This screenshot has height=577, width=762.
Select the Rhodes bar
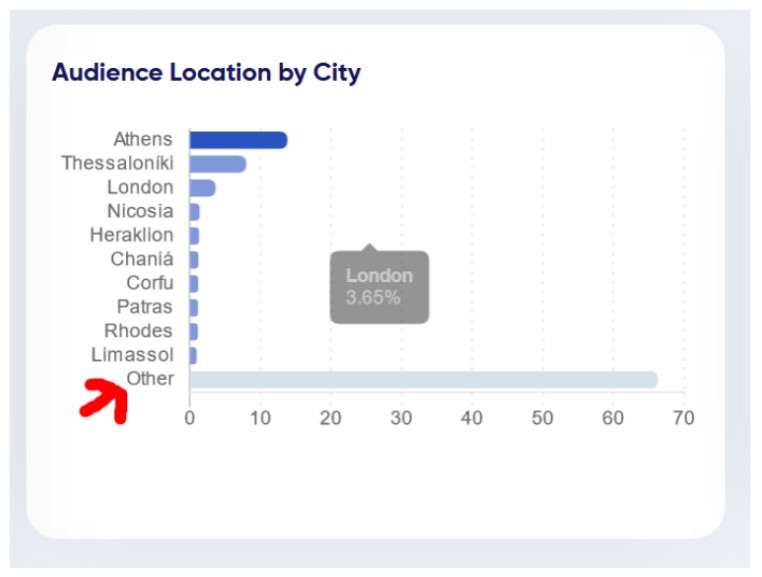(x=193, y=332)
